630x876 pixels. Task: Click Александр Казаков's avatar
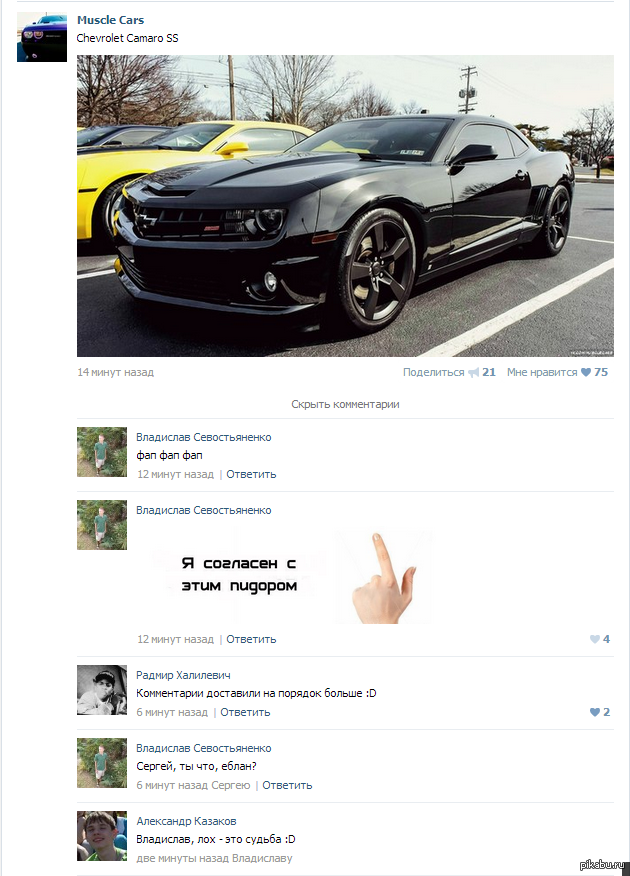[x=102, y=836]
